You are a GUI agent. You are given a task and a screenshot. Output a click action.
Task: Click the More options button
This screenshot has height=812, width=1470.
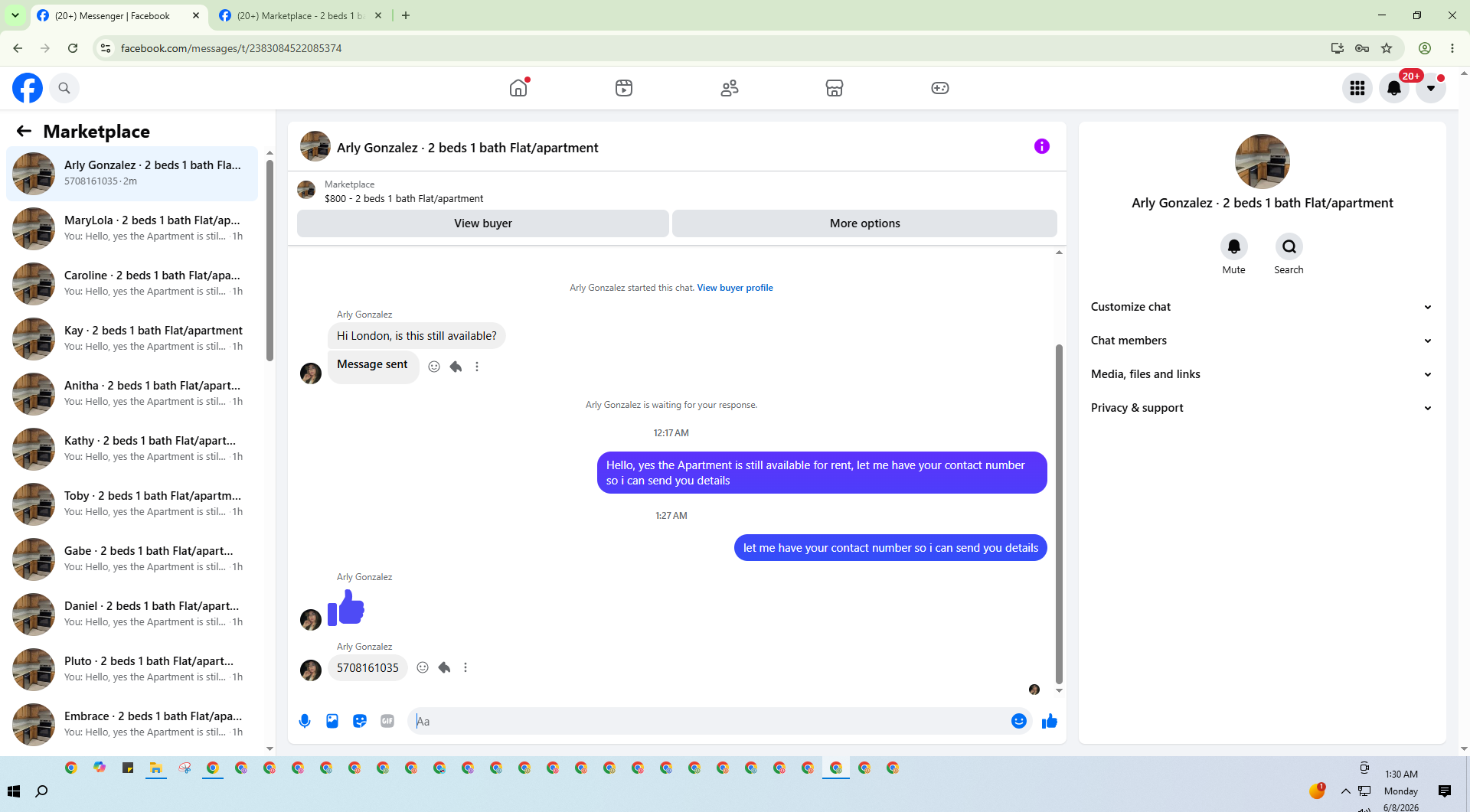coord(865,223)
